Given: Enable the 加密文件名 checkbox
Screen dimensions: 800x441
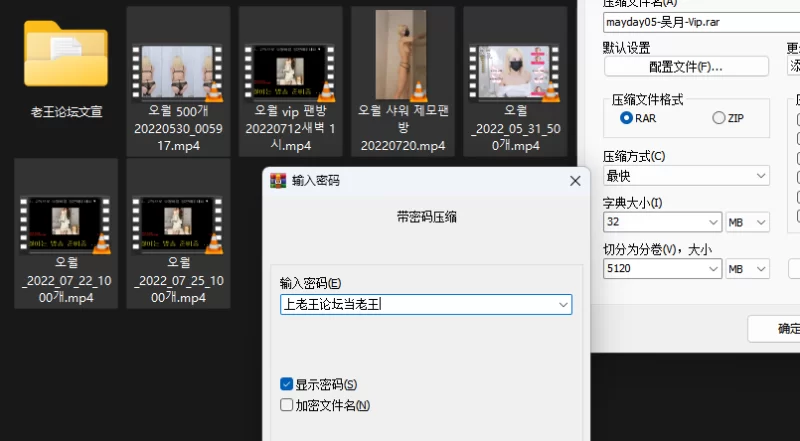Looking at the screenshot, I should [286, 405].
